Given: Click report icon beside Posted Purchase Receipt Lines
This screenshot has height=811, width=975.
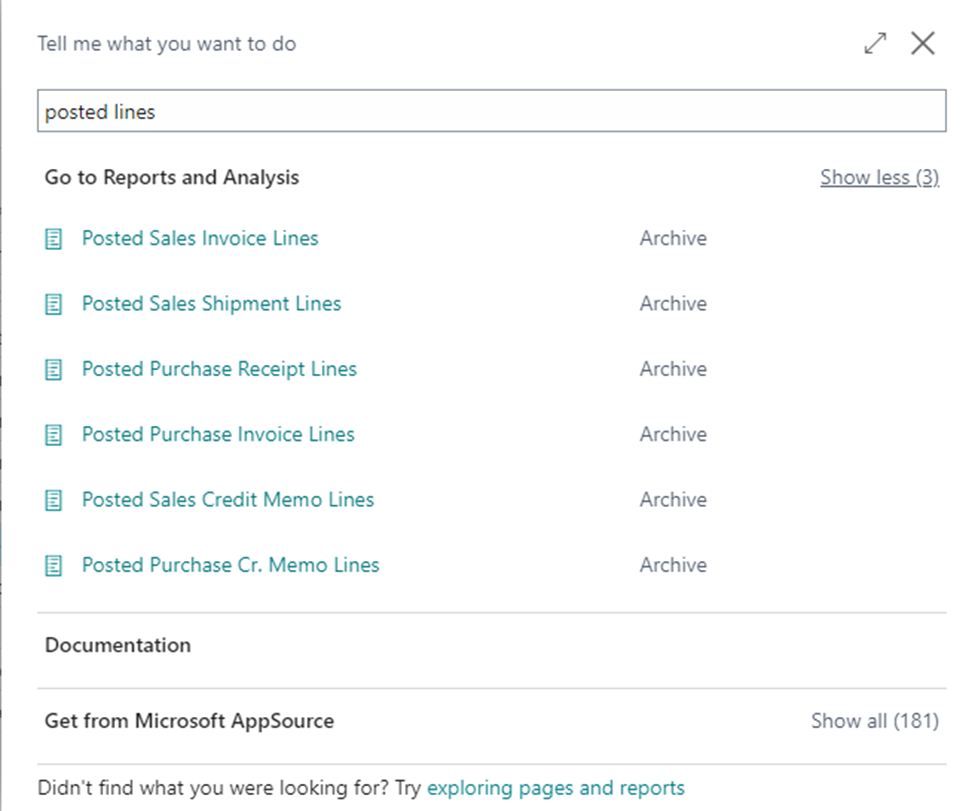Looking at the screenshot, I should click(54, 370).
